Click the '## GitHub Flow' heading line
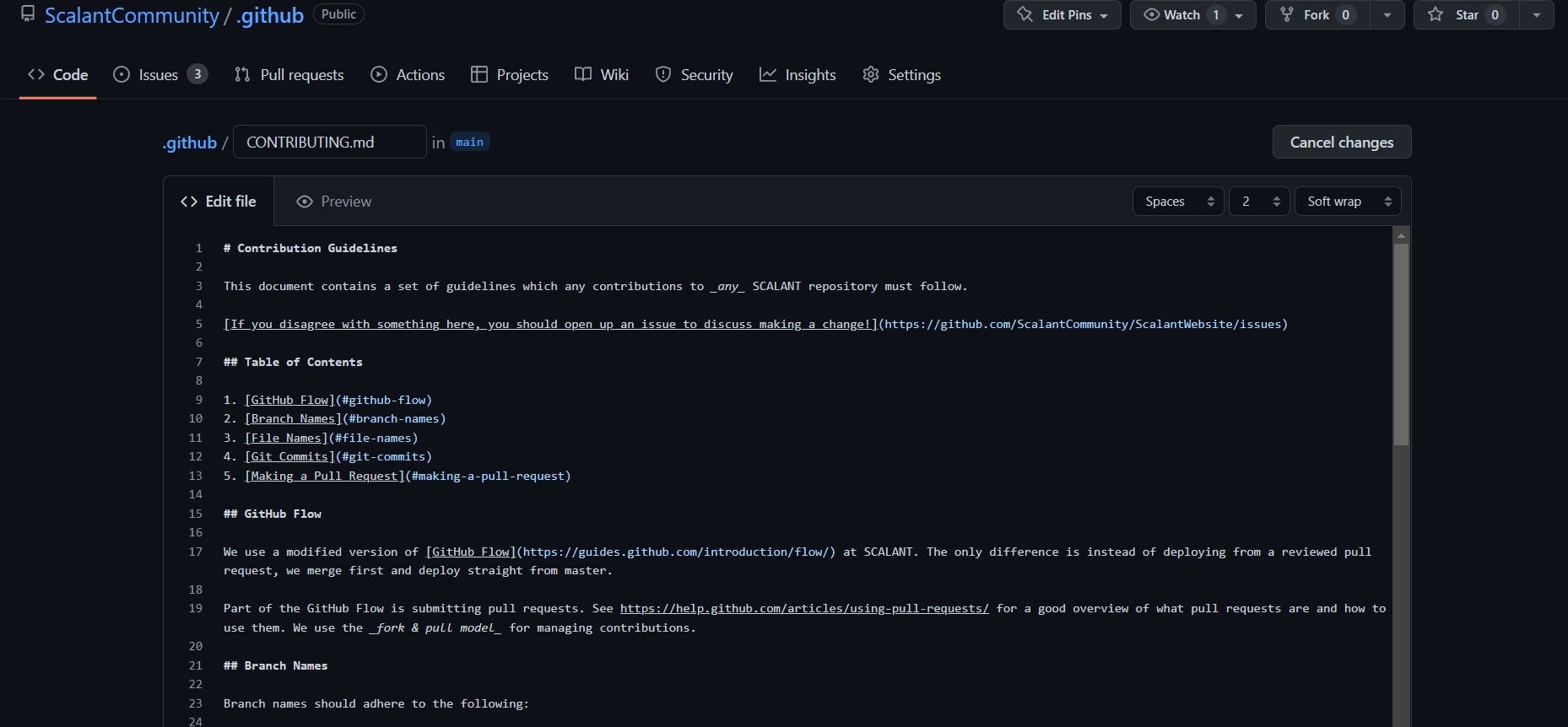Image resolution: width=1568 pixels, height=727 pixels. coord(272,514)
